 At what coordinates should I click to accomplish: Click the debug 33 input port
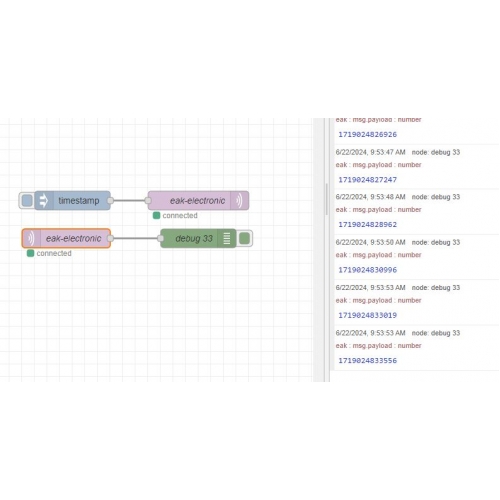pos(161,238)
